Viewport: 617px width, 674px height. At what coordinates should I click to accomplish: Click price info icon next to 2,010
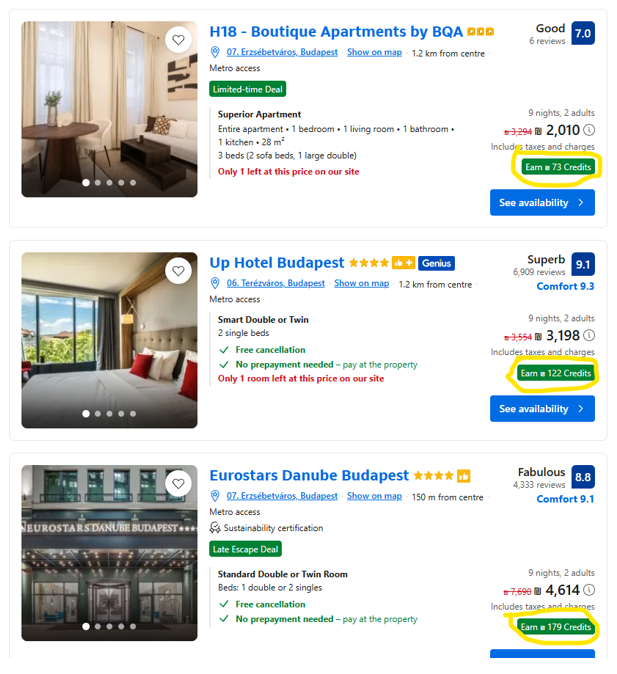tap(589, 129)
